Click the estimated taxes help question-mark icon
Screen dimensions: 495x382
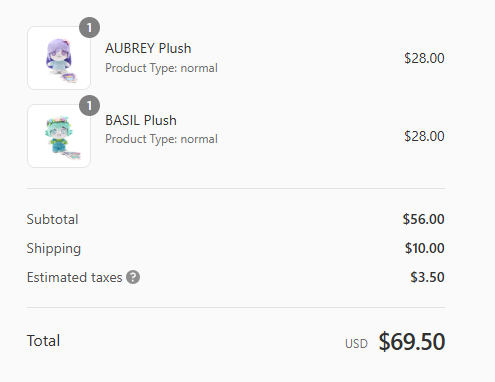(x=133, y=277)
